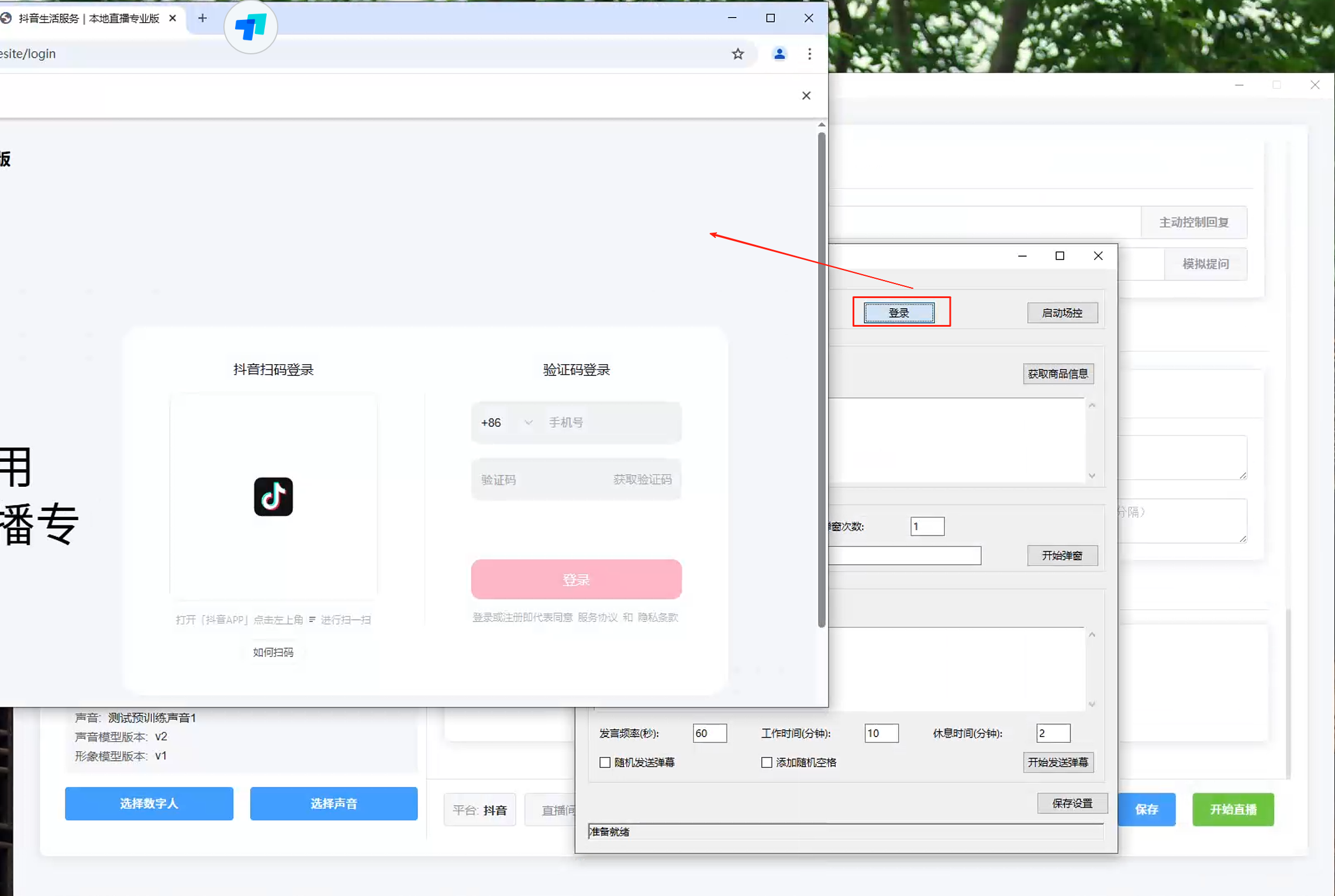
Task: Minimize the control dialog window
Action: [1022, 256]
